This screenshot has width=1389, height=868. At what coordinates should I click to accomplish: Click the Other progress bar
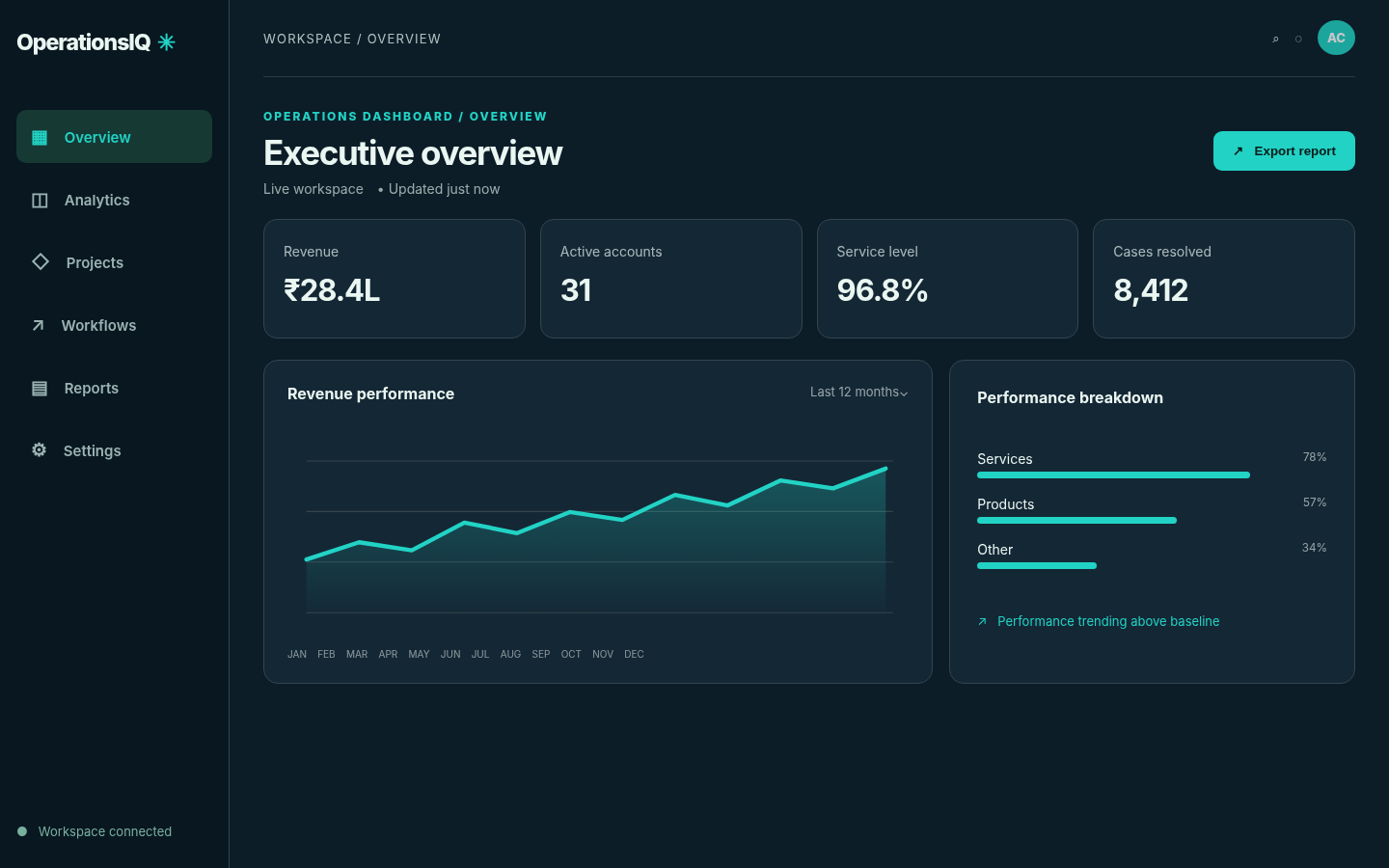(x=1037, y=565)
